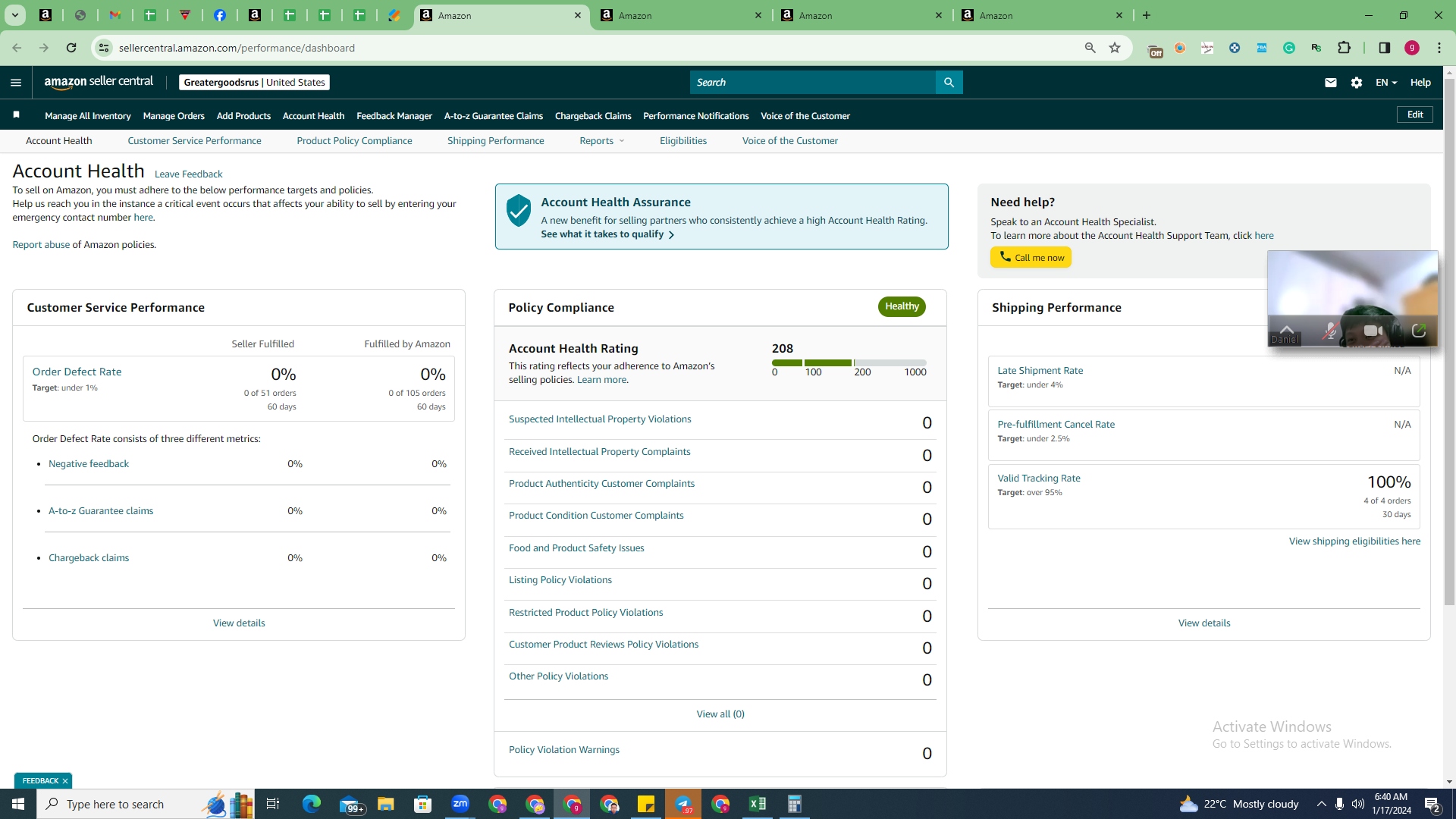Viewport: 1456px width, 819px height.
Task: Expand the Reports dropdown menu
Action: pos(601,141)
